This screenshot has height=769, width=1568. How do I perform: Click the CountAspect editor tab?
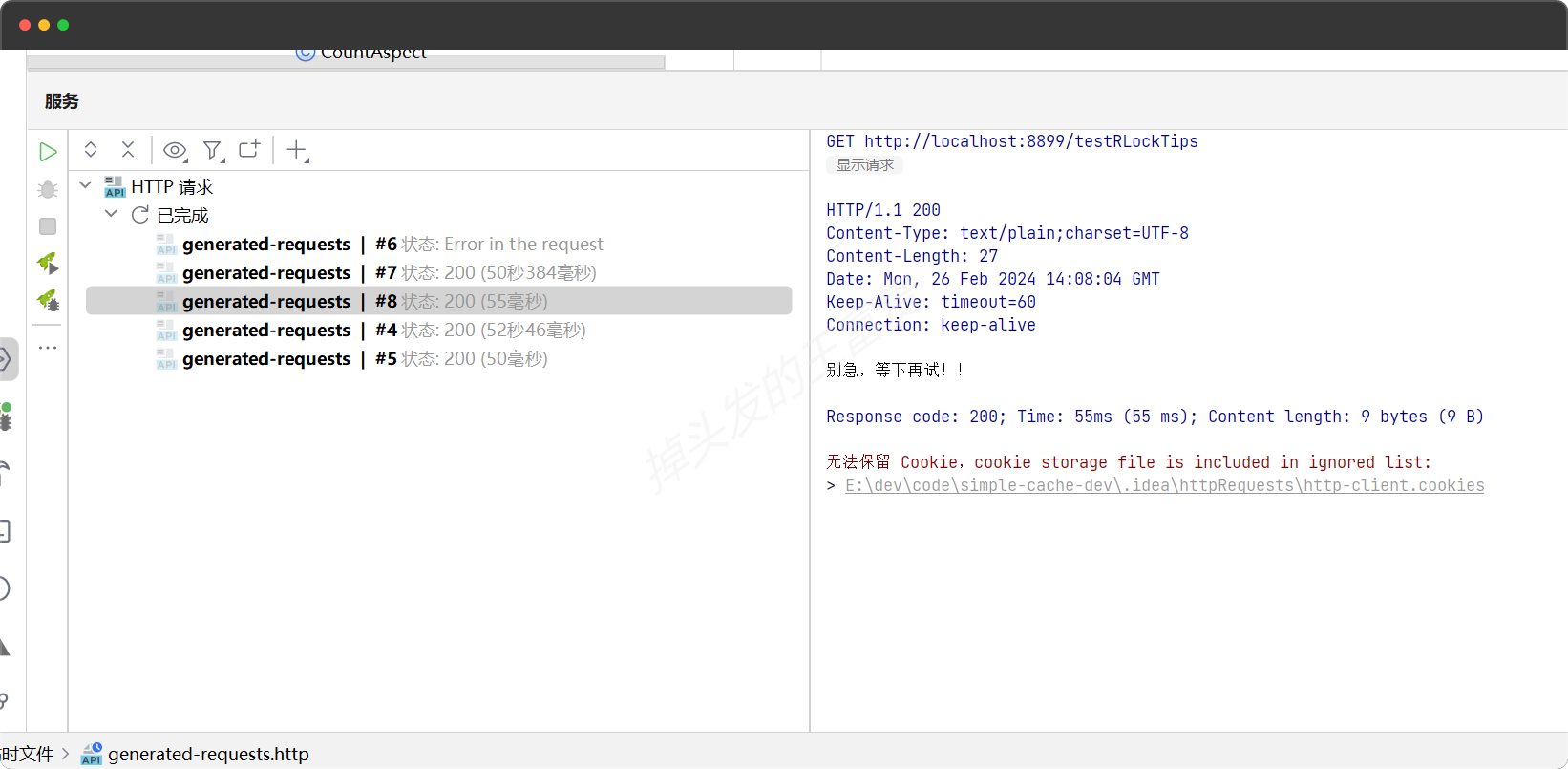point(361,53)
